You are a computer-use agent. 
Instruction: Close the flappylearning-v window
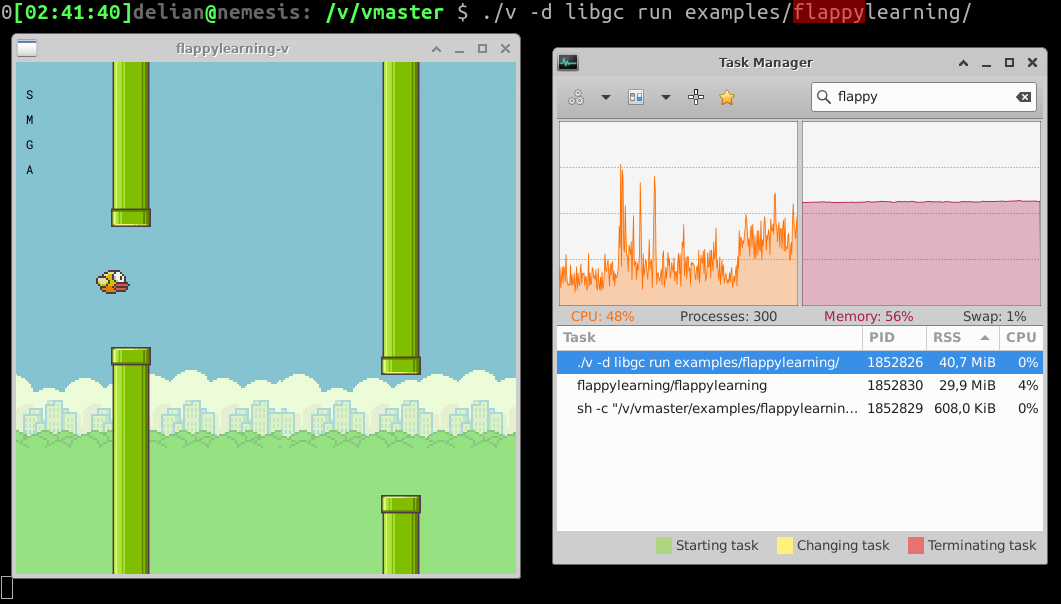coord(505,49)
